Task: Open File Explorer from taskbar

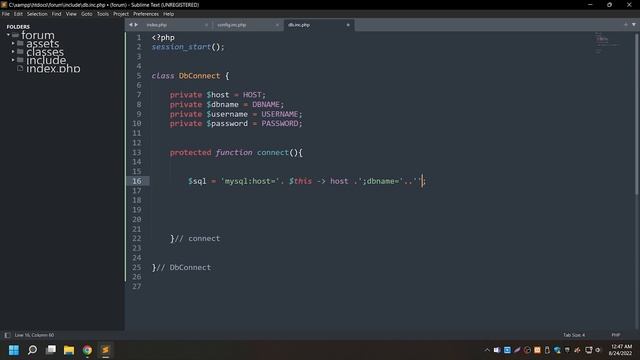Action: coord(69,350)
